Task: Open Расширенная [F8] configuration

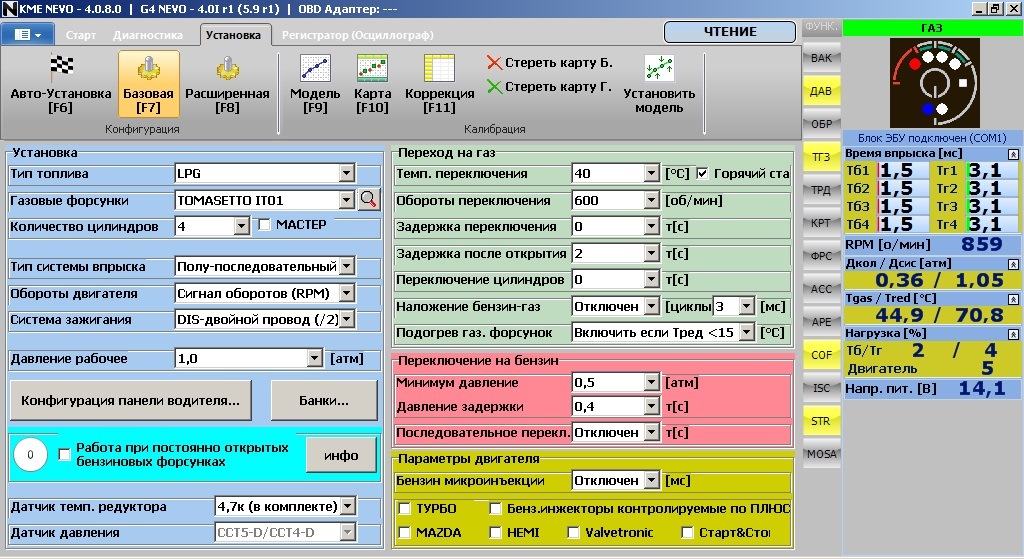Action: tap(227, 84)
